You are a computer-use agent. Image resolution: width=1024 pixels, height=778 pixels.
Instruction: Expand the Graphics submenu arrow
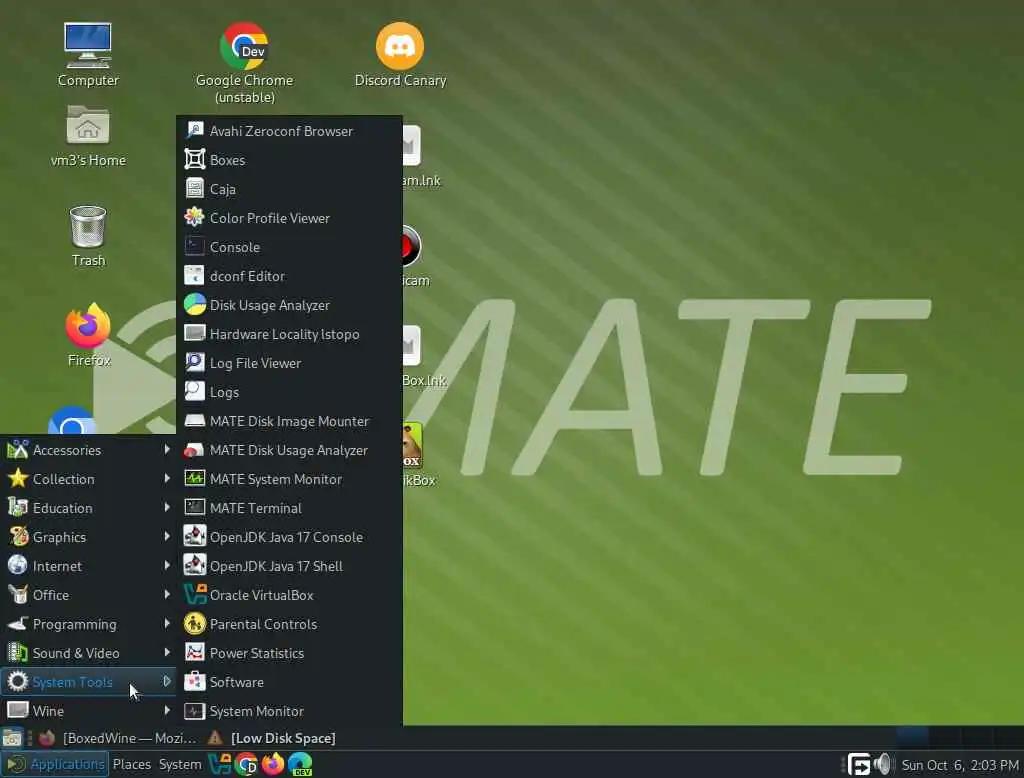point(167,536)
